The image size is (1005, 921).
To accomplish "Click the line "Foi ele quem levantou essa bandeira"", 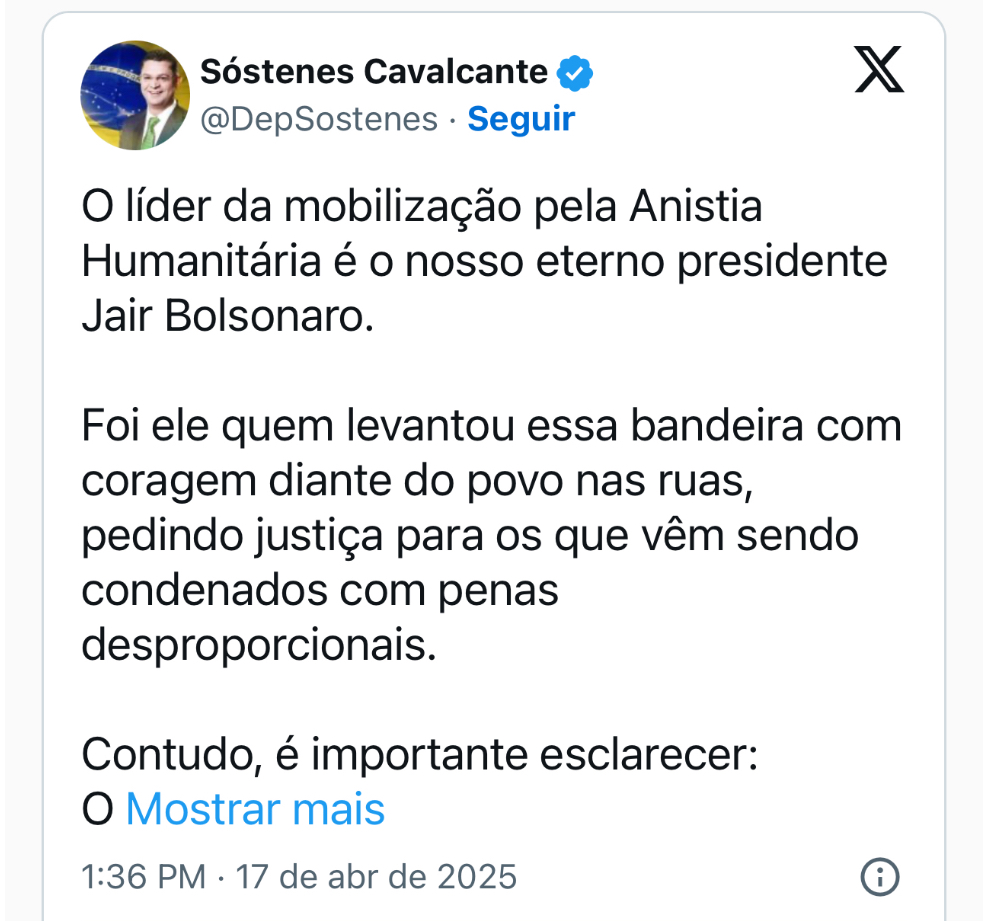I will coord(491,426).
